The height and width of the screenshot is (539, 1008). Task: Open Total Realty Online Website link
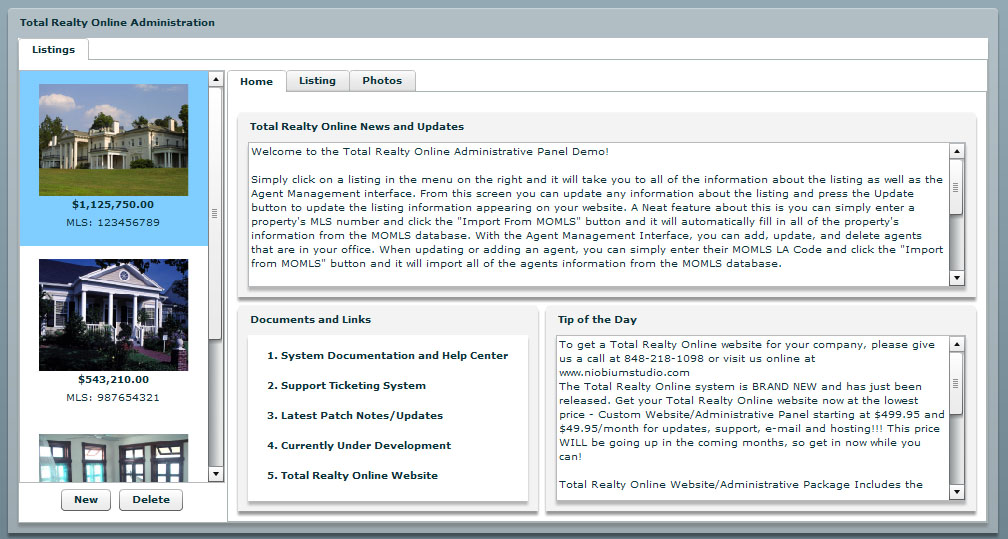(352, 475)
